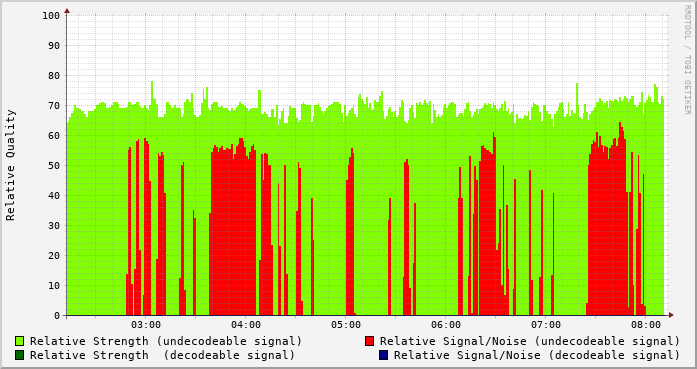Click the dark green decodeable strength legend swatch
697x369 pixels.
[x=20, y=355]
